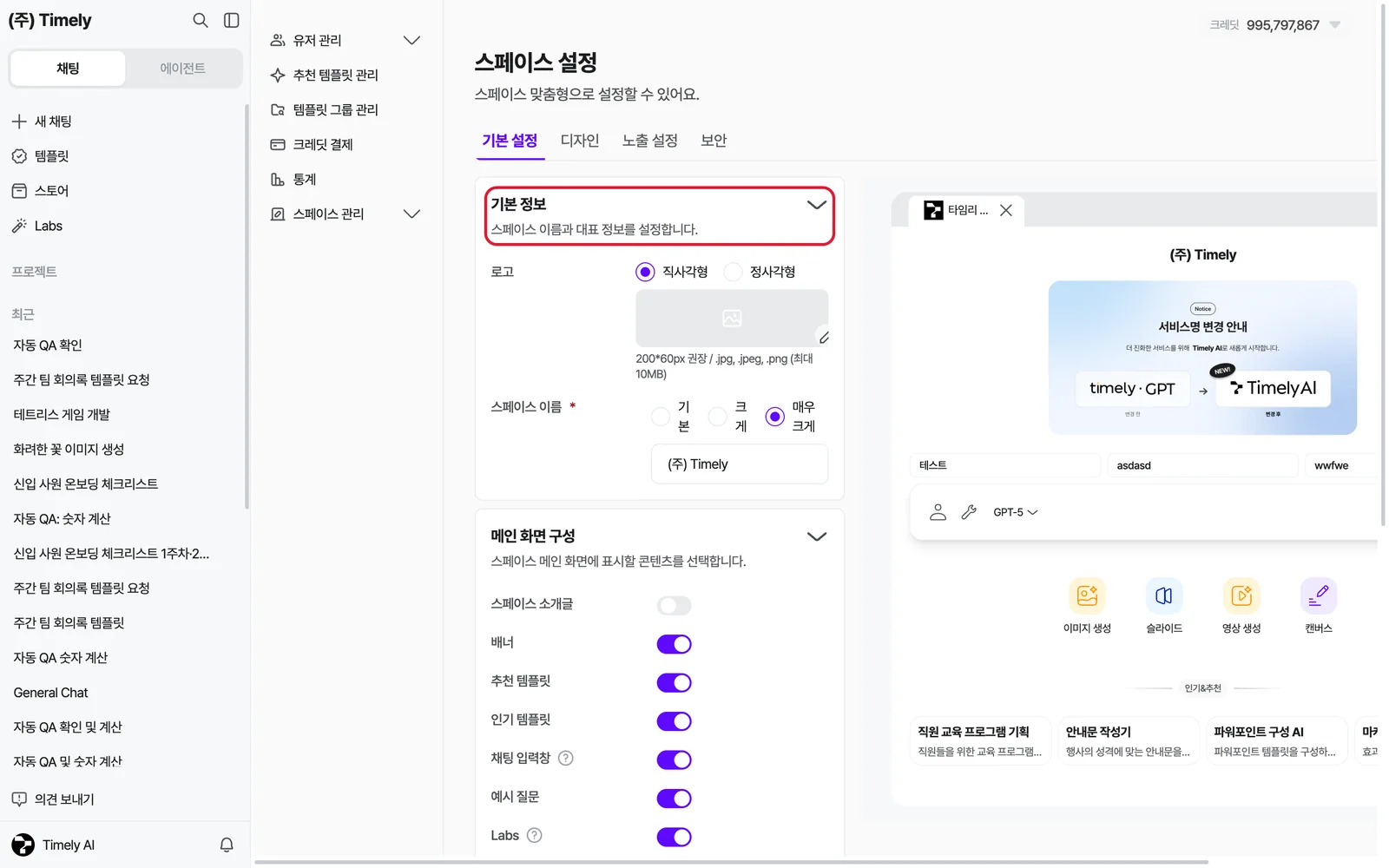Click the person icon in preview chat box
1389x868 pixels.
[938, 512]
